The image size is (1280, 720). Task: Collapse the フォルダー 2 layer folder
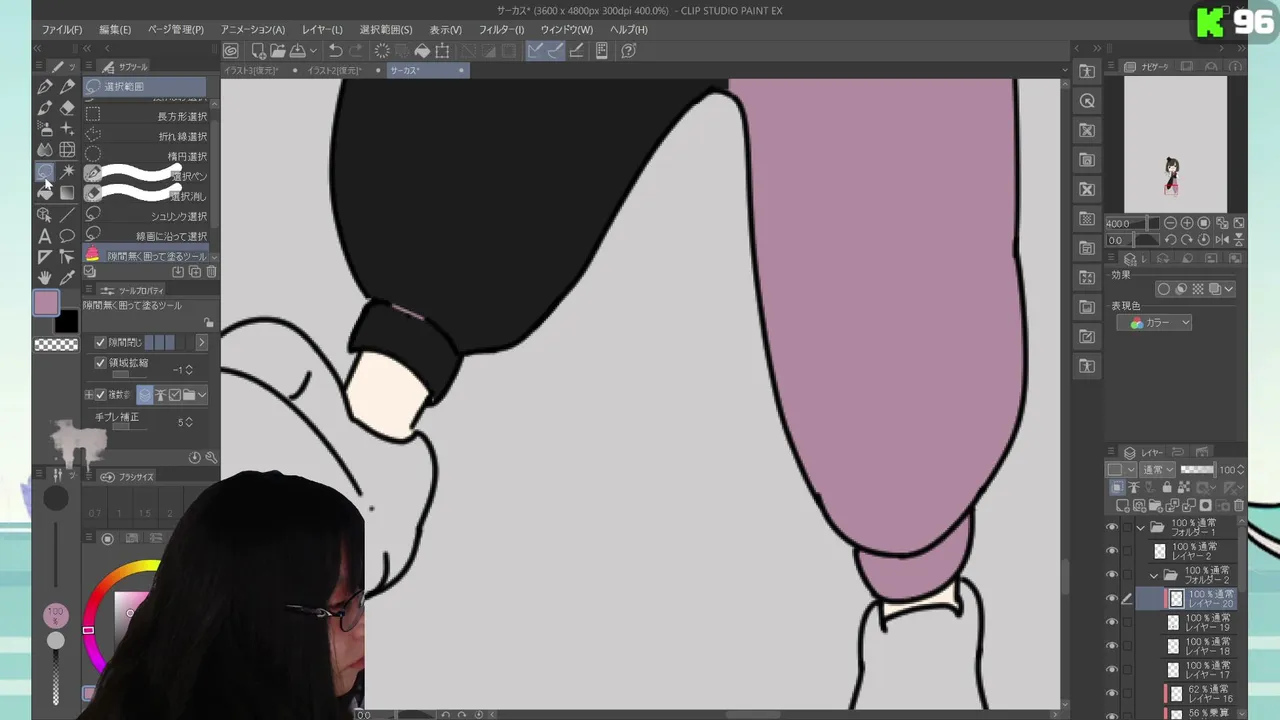pos(1154,575)
